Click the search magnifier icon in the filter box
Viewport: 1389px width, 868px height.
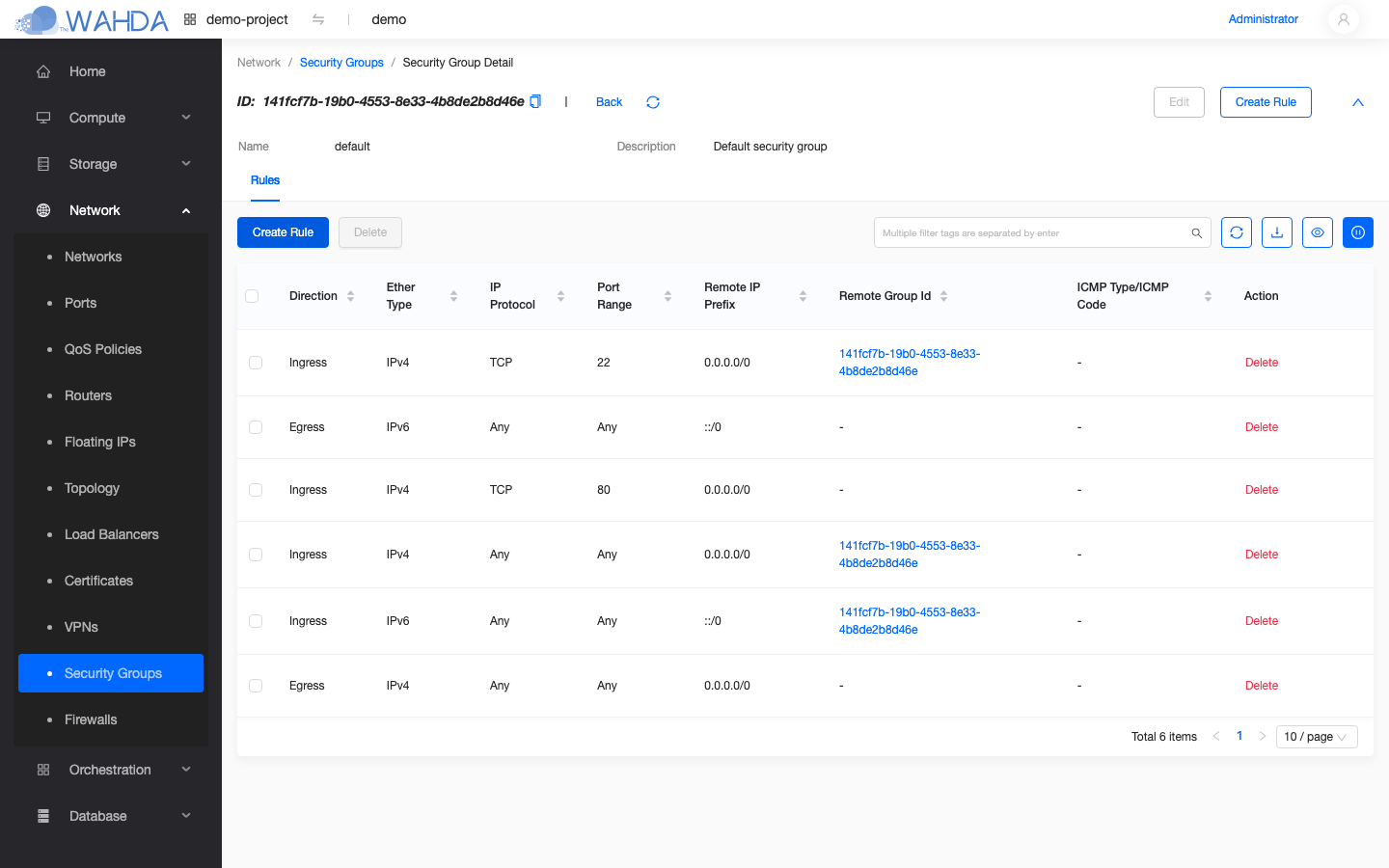point(1196,233)
